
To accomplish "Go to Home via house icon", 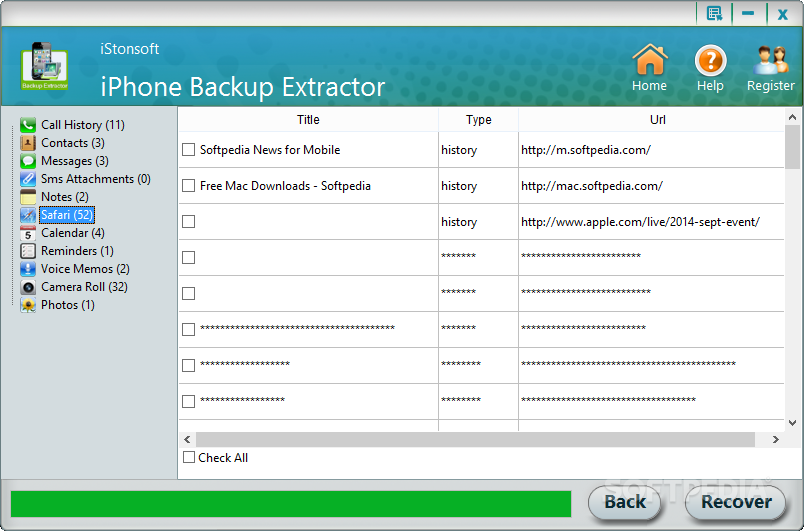I will 650,60.
